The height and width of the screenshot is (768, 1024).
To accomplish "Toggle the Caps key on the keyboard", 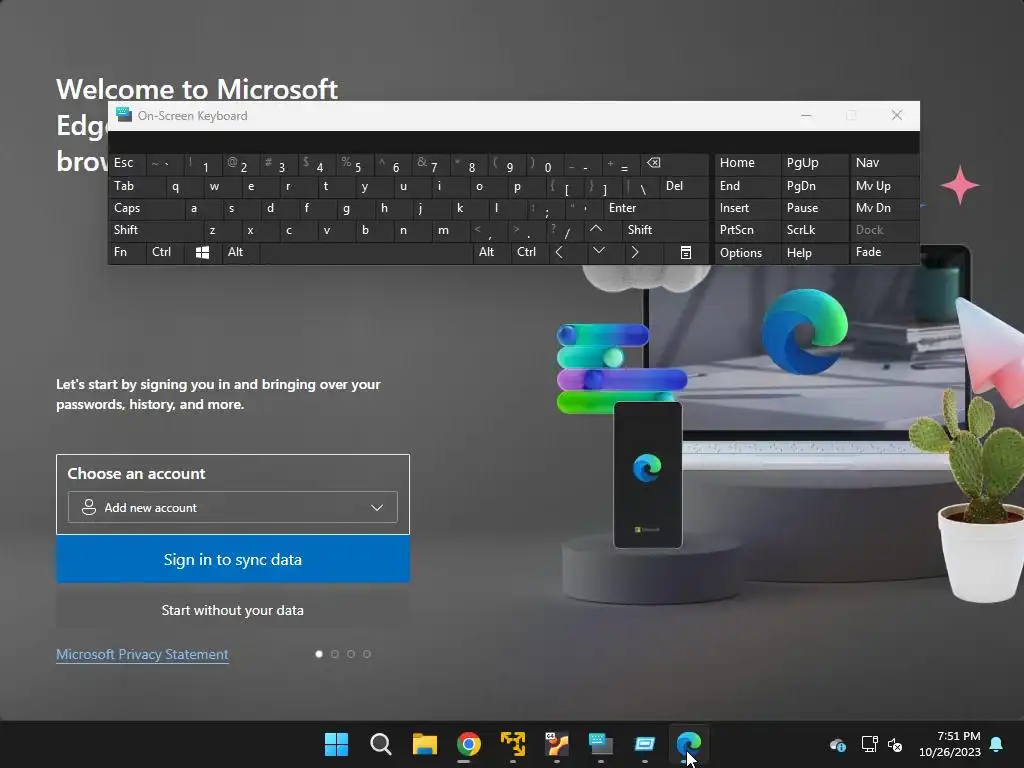I will coord(145,208).
